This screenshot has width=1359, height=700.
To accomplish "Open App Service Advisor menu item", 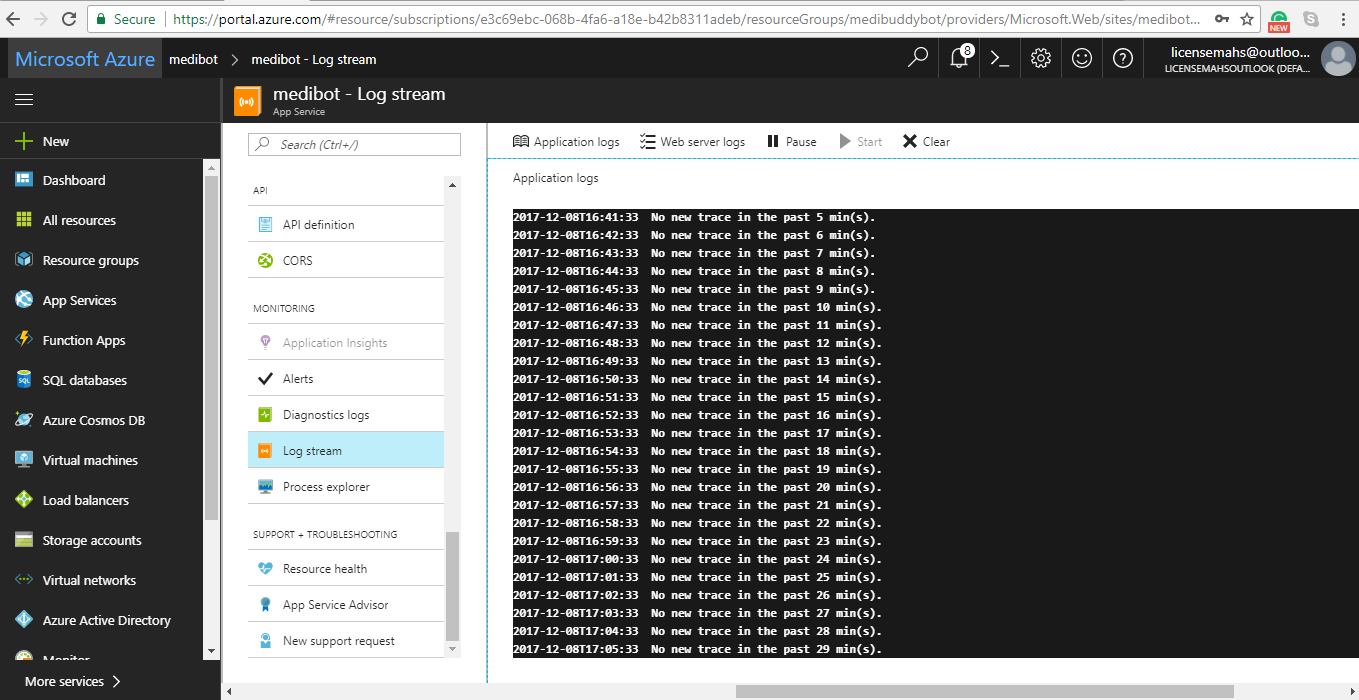I will tap(346, 604).
